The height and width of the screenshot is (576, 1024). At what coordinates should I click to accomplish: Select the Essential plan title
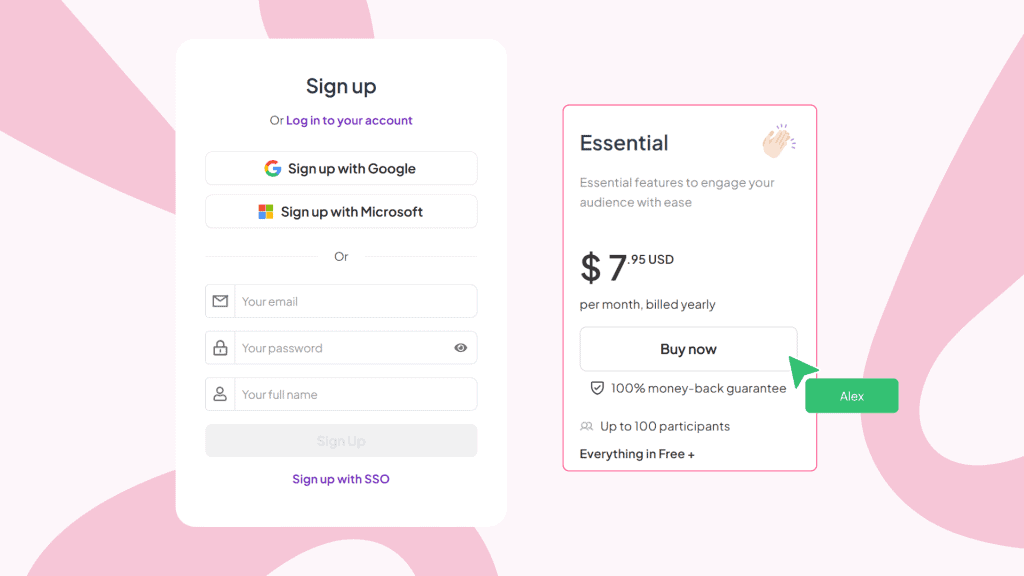coord(624,143)
